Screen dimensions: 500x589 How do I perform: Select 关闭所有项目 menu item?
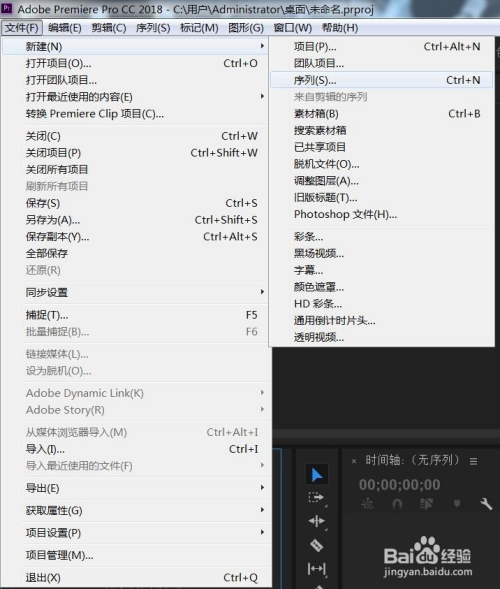tap(135, 169)
